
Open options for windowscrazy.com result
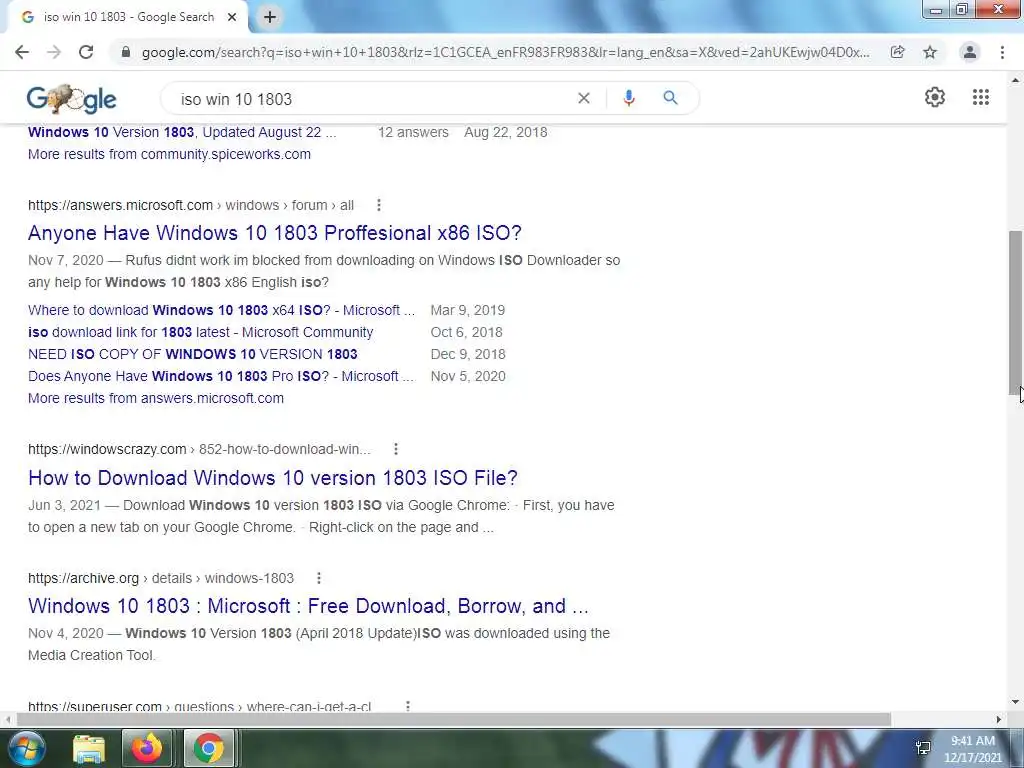(396, 449)
